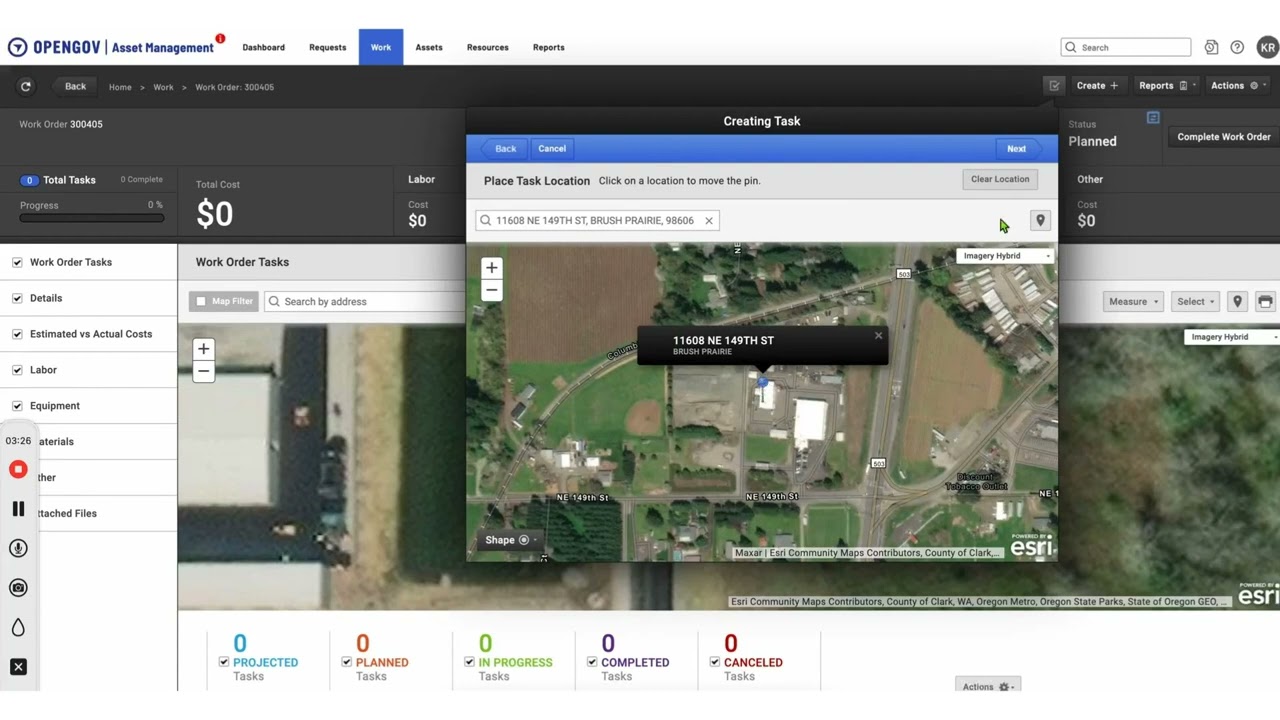Image resolution: width=1280 pixels, height=720 pixels.
Task: Open the top Actions gear dropdown
Action: (1239, 86)
